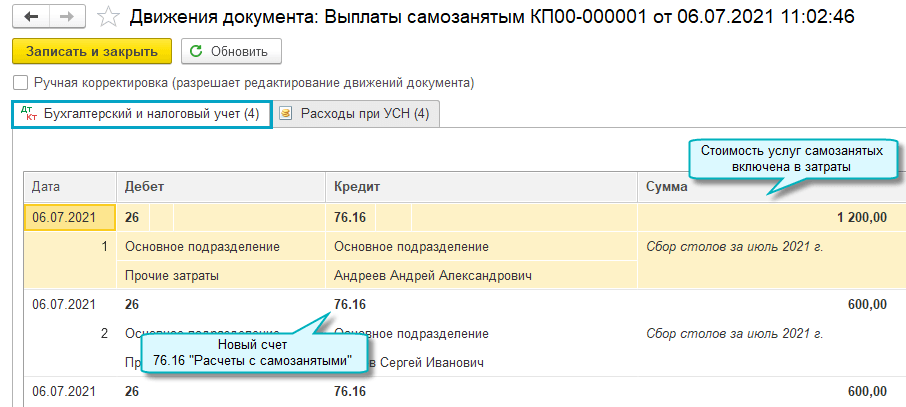Go back using the left arrow
Screen dimensions: 906x407
tap(32, 17)
